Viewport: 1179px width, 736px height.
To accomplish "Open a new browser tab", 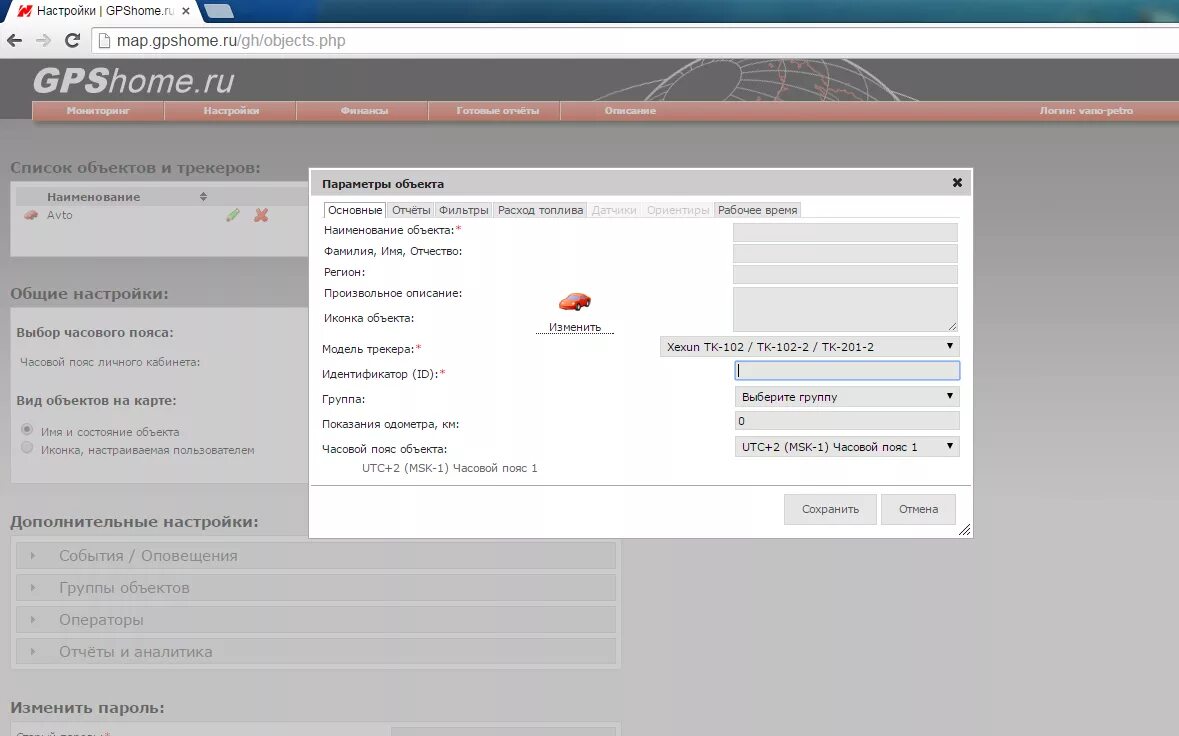I will [219, 11].
